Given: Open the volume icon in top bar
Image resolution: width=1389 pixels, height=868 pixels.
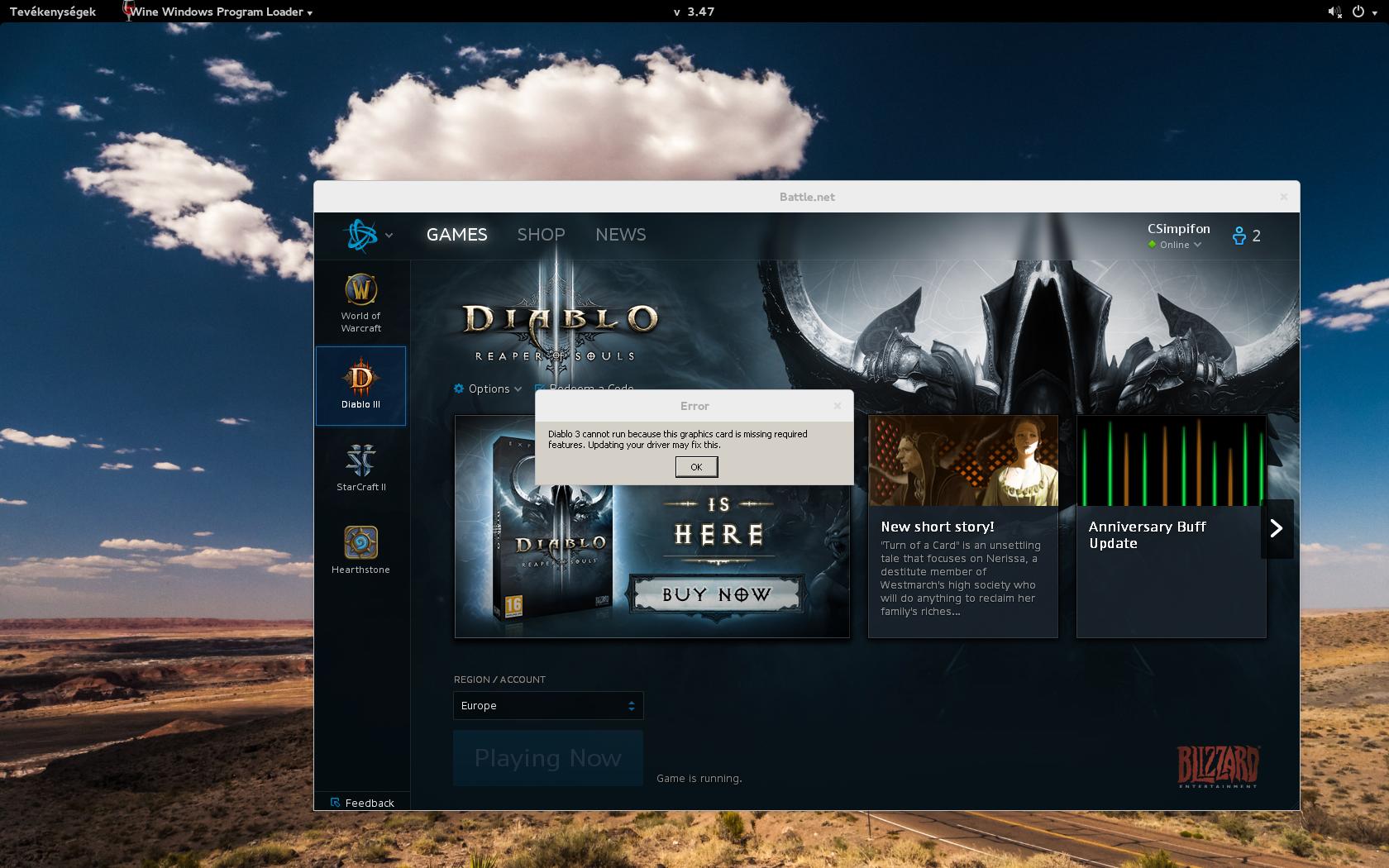Looking at the screenshot, I should click(1334, 12).
